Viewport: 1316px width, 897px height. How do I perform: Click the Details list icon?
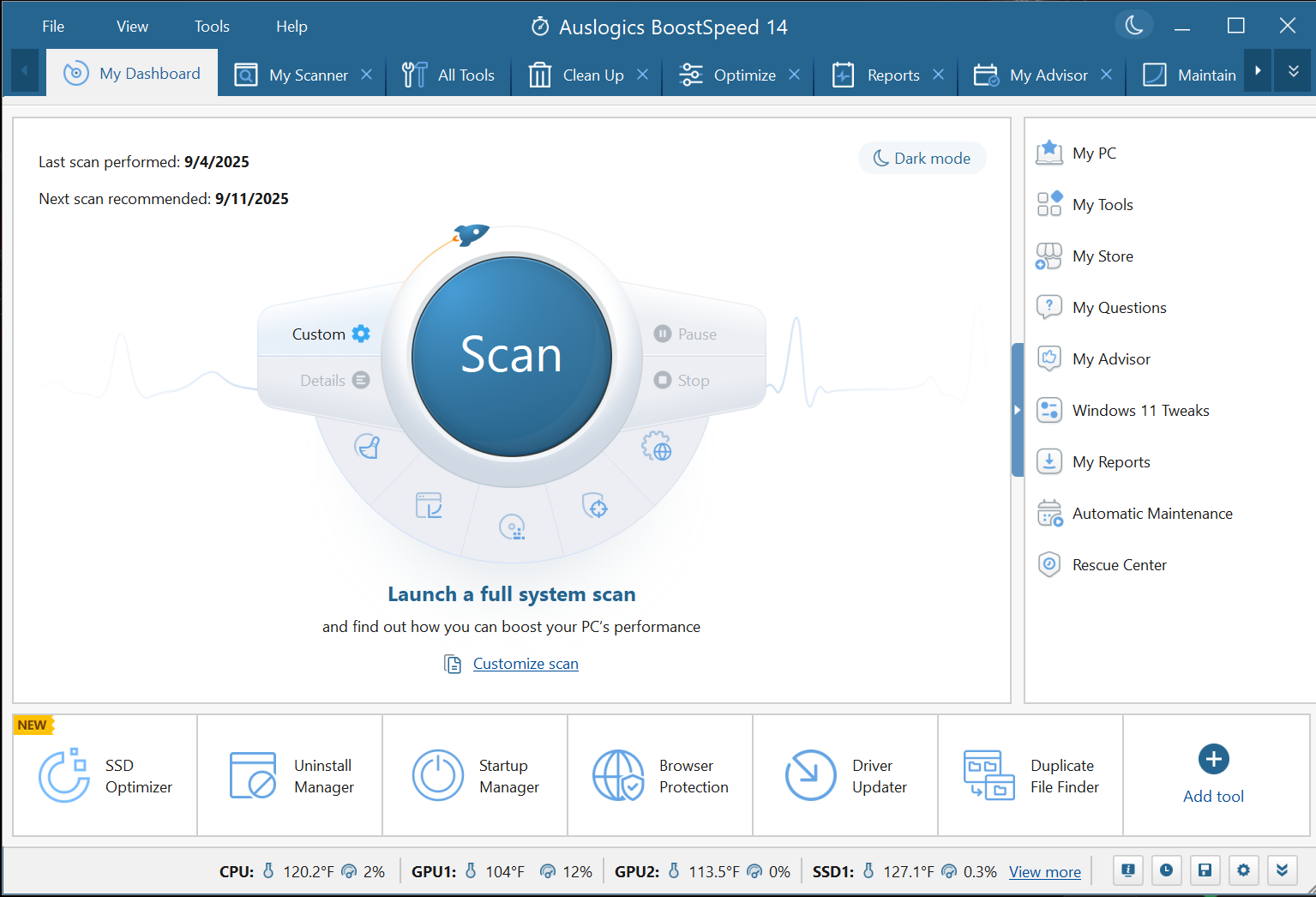[361, 380]
